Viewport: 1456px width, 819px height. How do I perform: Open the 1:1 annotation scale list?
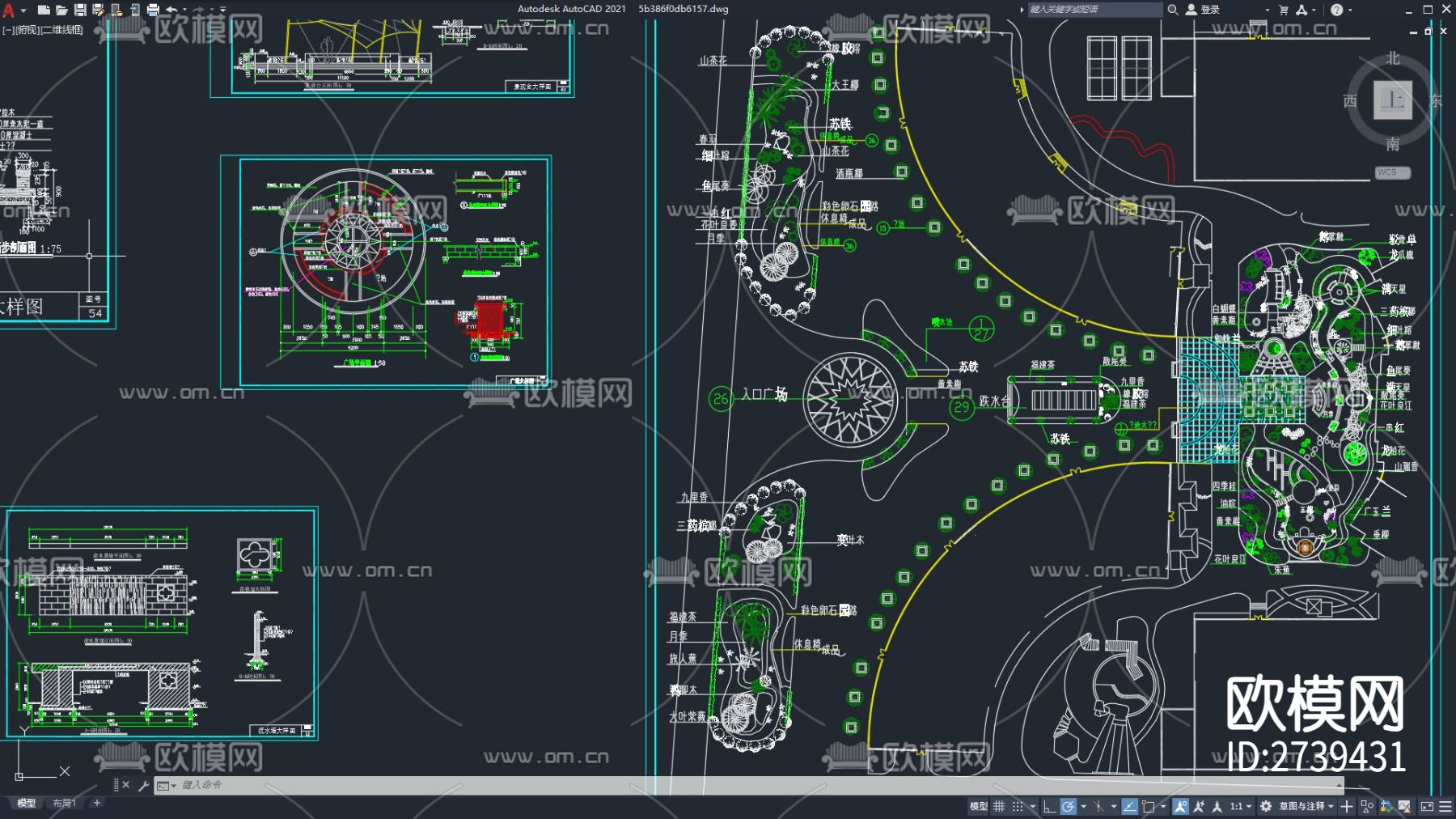tap(1240, 806)
